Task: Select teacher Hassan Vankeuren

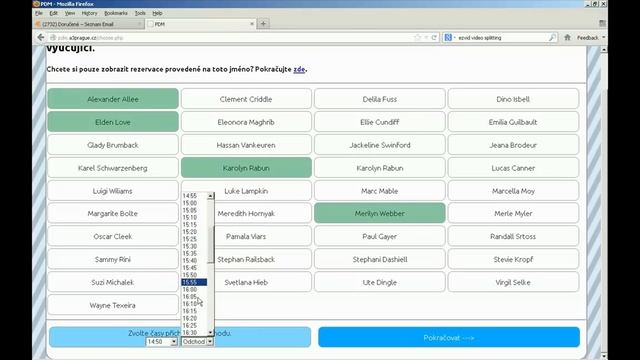Action: 246,145
